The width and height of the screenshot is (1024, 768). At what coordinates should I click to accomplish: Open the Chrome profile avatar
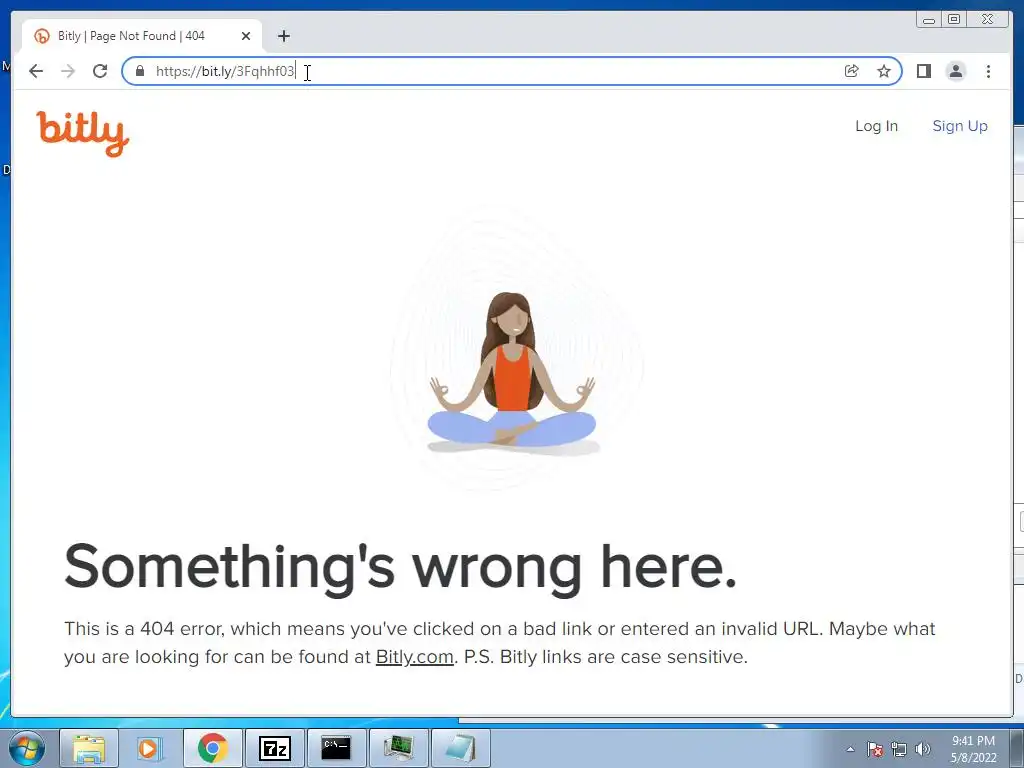coord(955,71)
